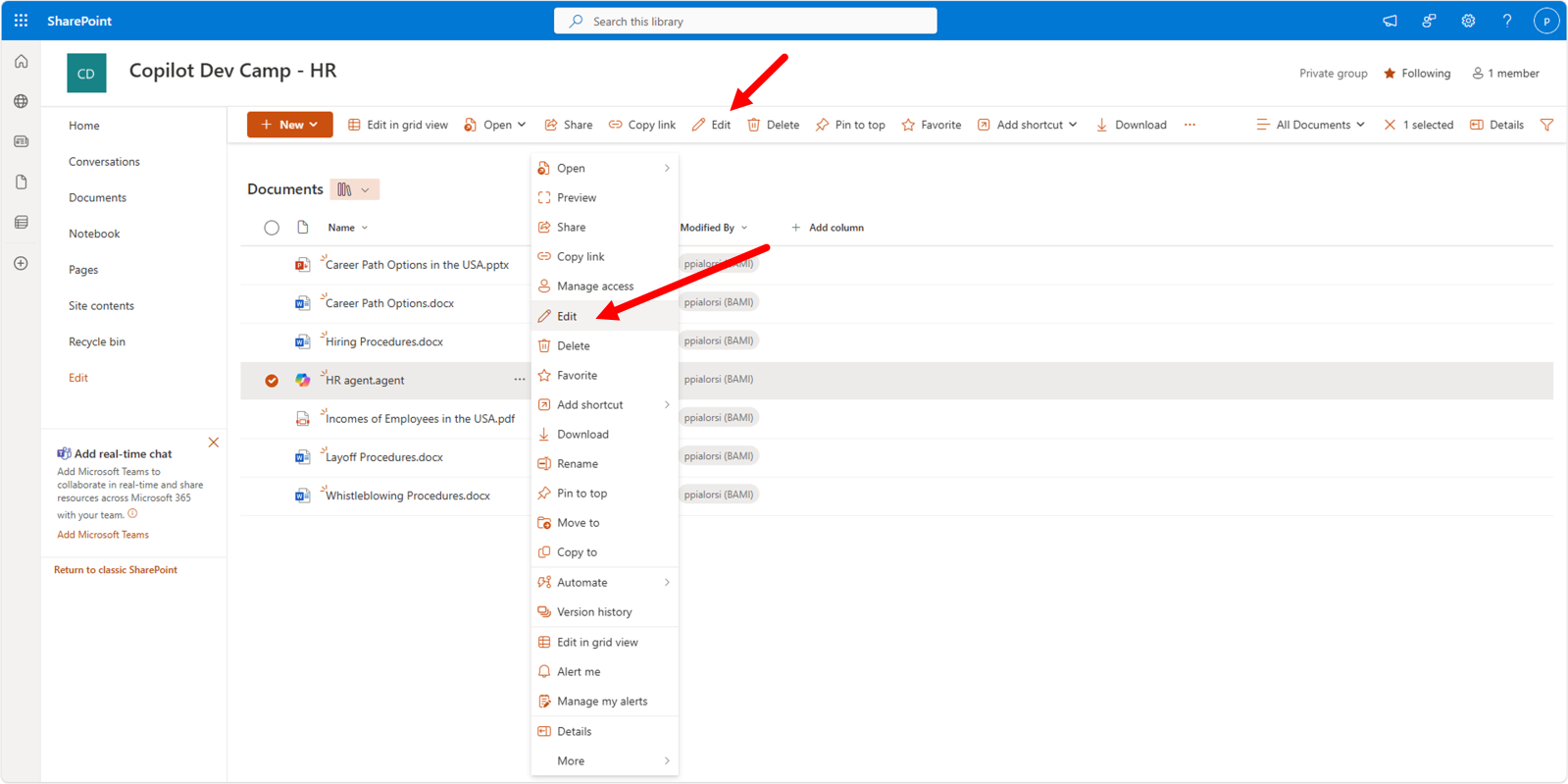
Task: Open Career Path Options in the USA.pptx
Action: click(417, 265)
